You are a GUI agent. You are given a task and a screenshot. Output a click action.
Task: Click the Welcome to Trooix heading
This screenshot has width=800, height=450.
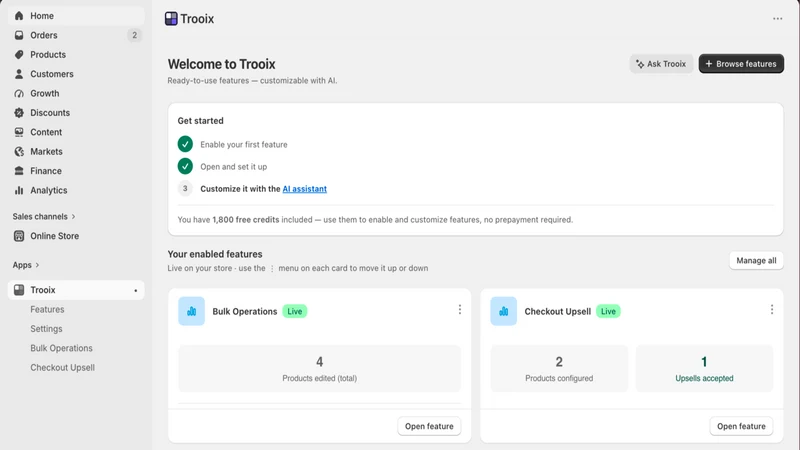click(221, 64)
